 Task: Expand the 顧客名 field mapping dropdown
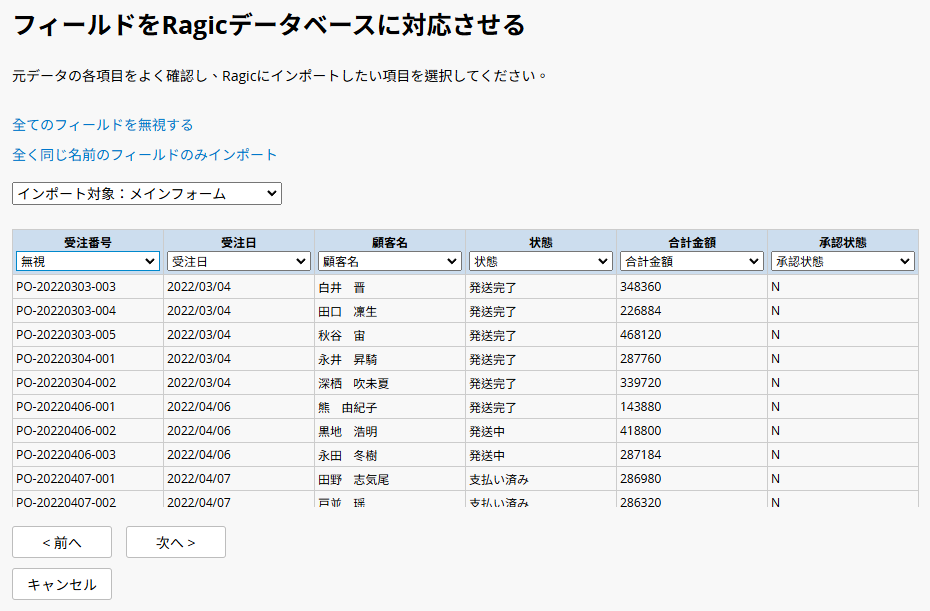pyautogui.click(x=390, y=261)
